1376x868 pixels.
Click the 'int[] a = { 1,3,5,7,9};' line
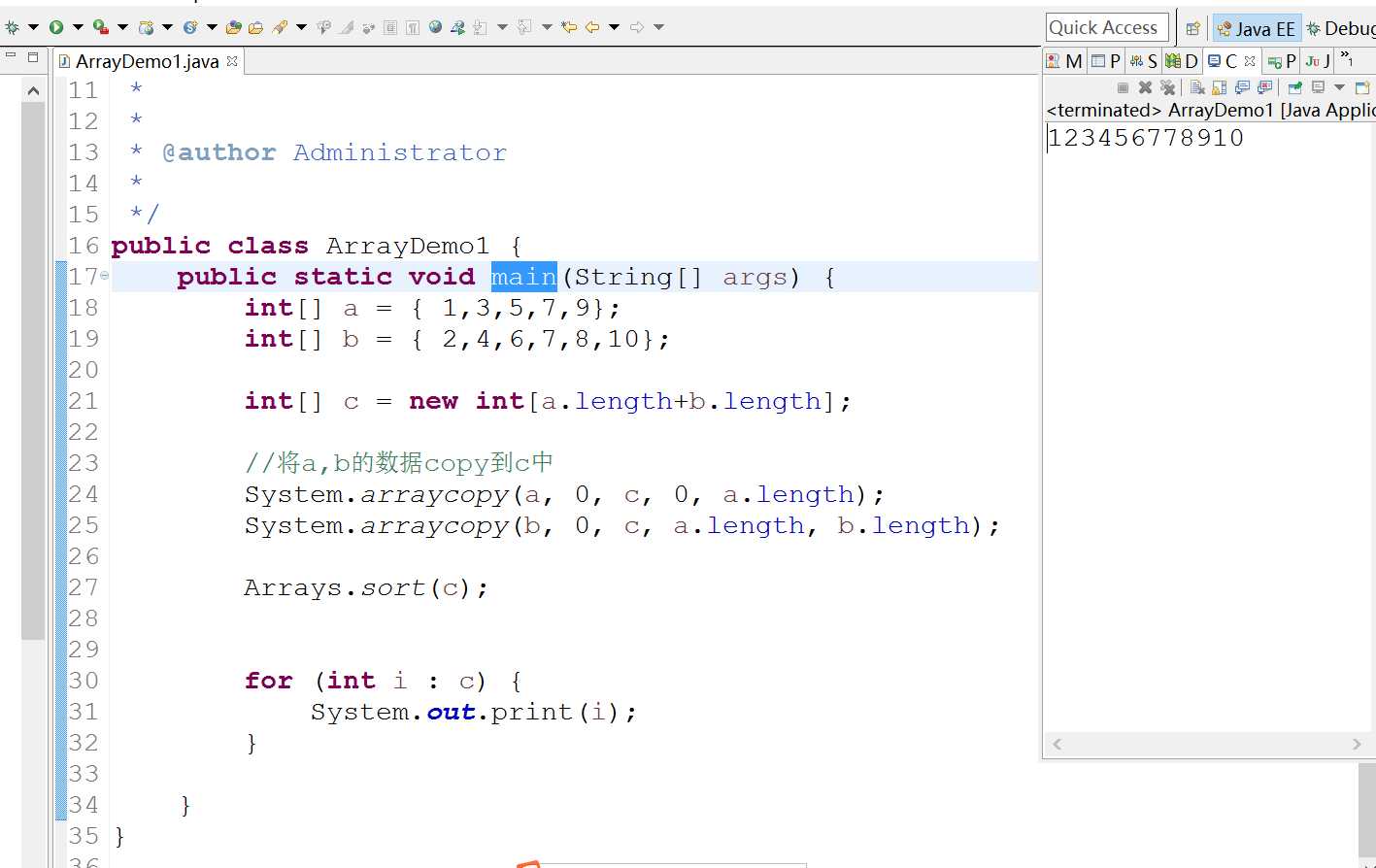click(x=432, y=308)
